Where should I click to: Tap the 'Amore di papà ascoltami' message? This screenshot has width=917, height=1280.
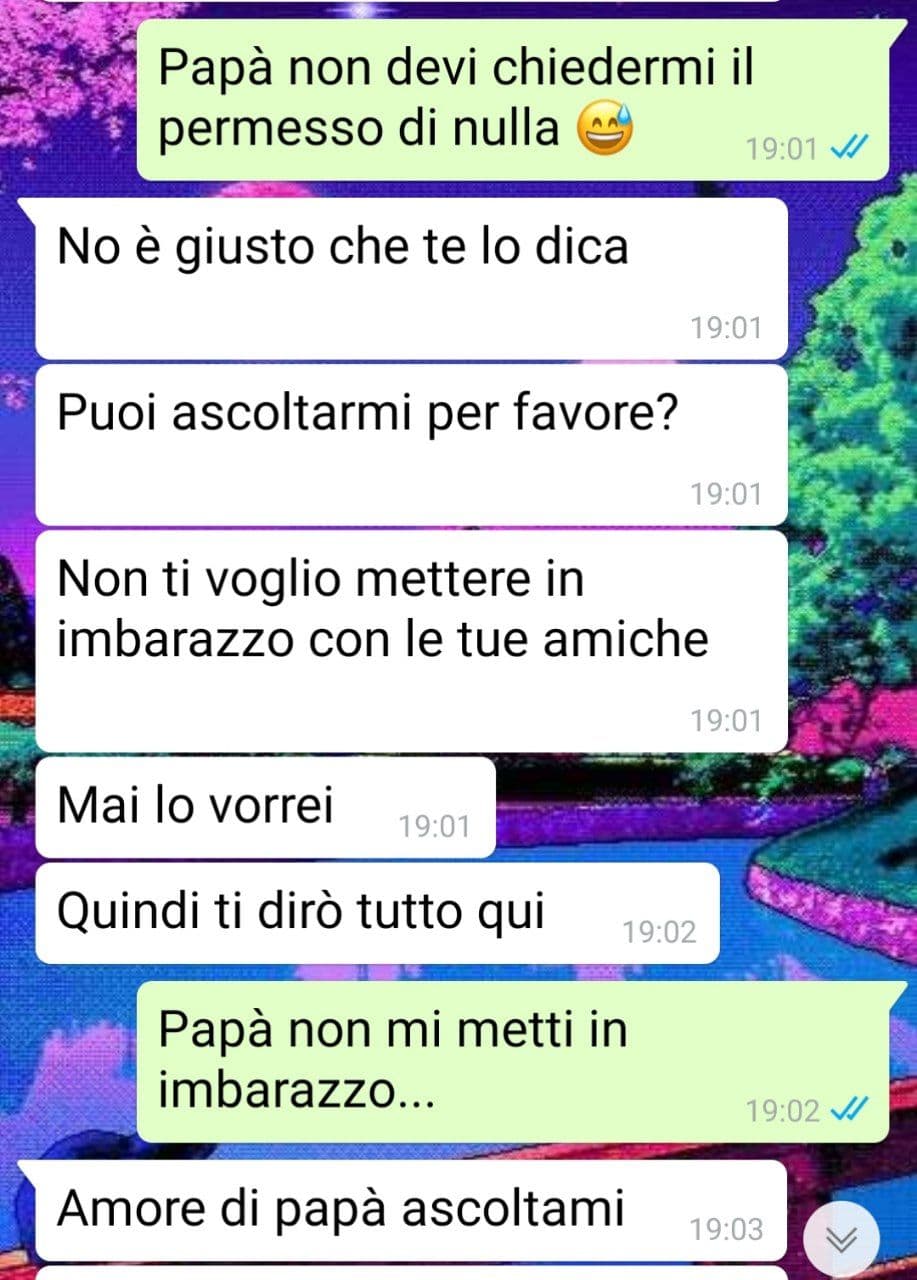click(412, 1210)
